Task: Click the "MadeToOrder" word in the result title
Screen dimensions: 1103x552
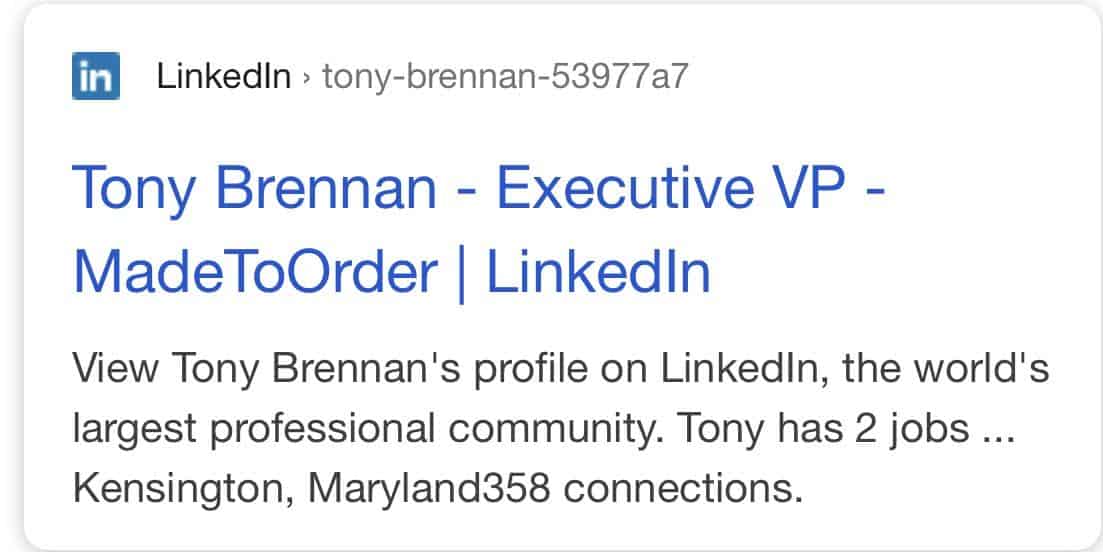Action: click(255, 272)
